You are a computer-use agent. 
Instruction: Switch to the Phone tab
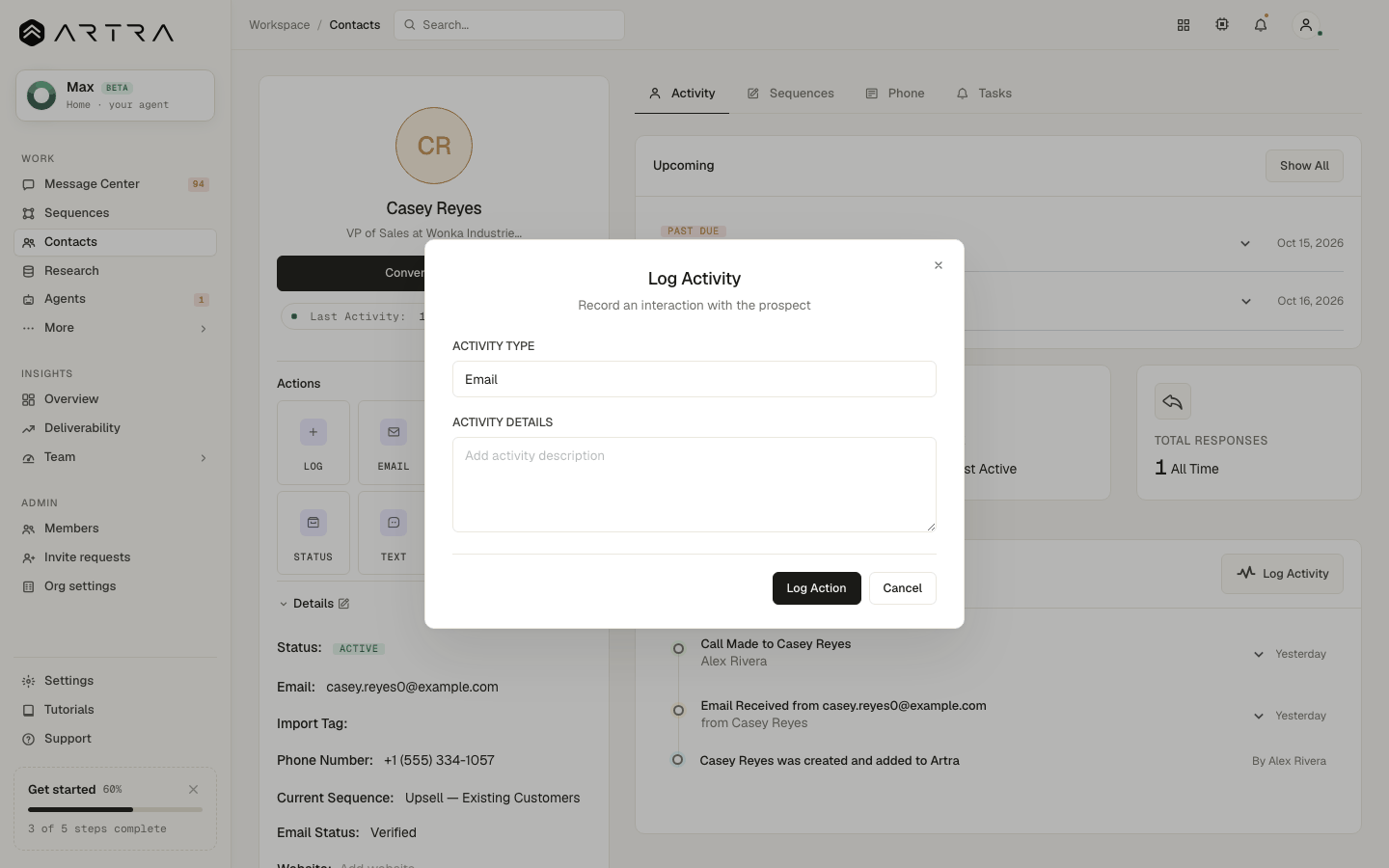click(895, 94)
